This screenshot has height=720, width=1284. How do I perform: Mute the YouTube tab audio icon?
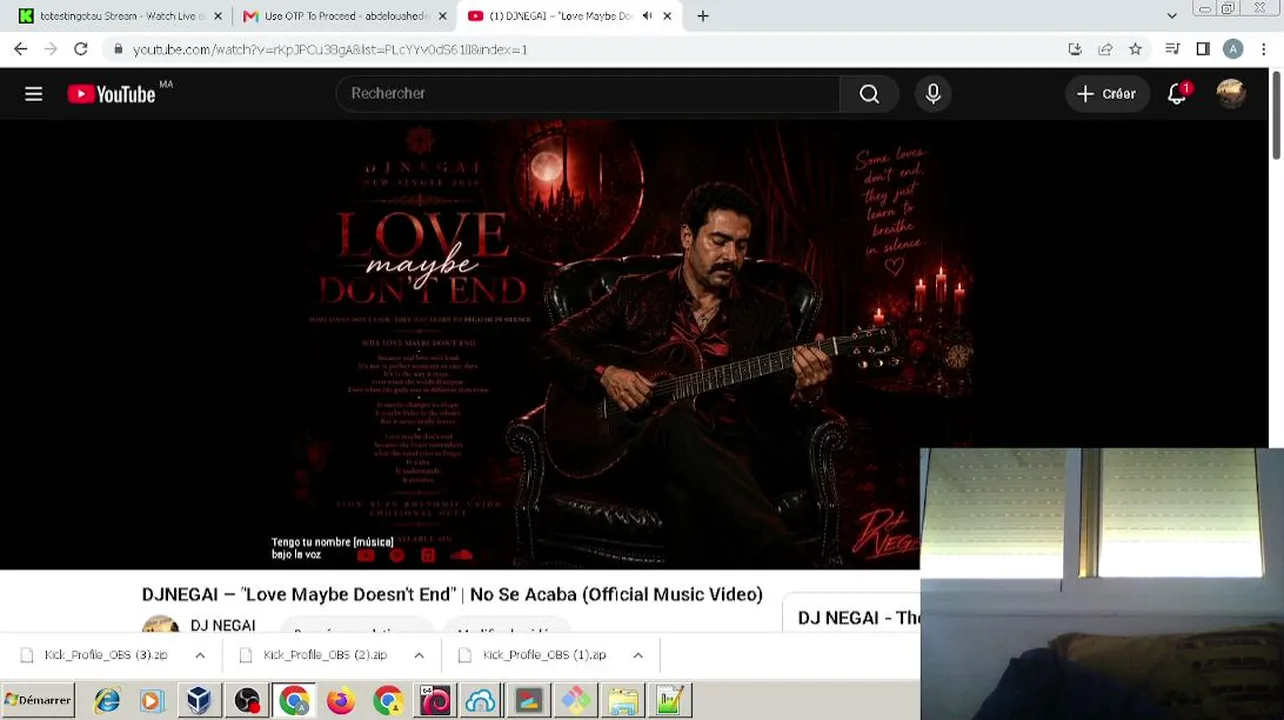coord(647,16)
